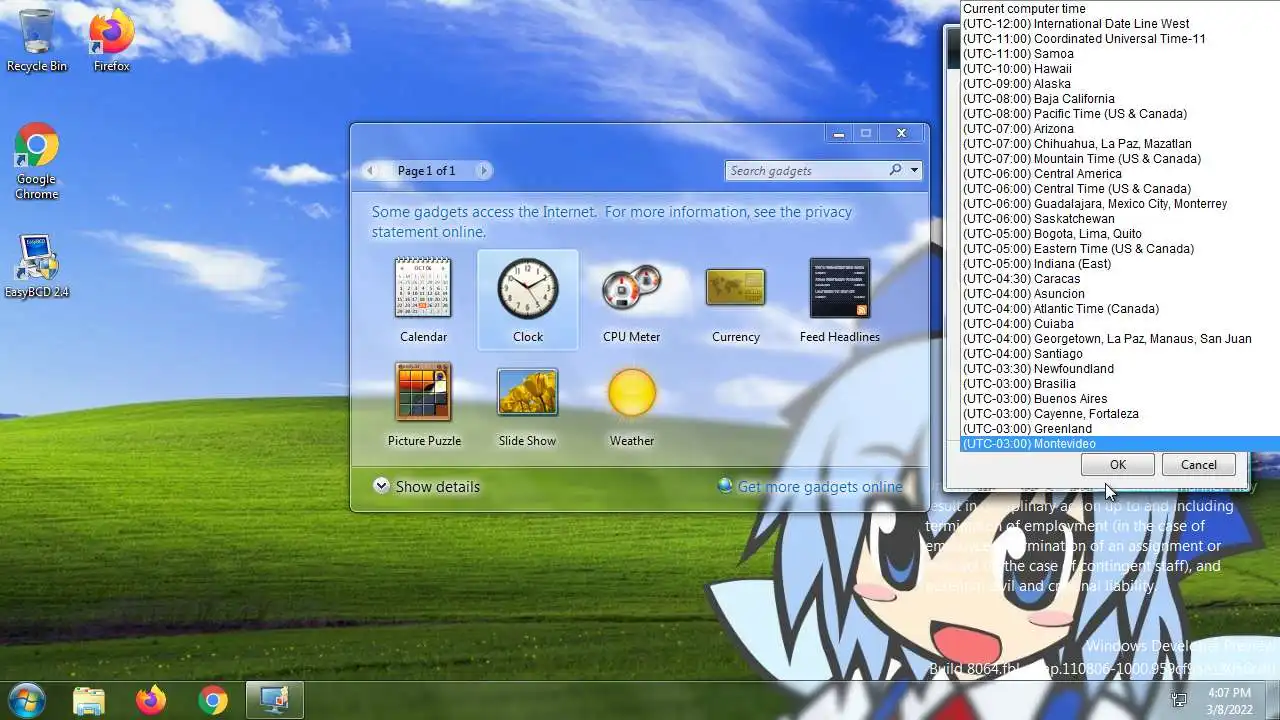Screen dimensions: 1280x720
Task: Choose Central Time (US & Canada)
Action: pyautogui.click(x=1120, y=189)
